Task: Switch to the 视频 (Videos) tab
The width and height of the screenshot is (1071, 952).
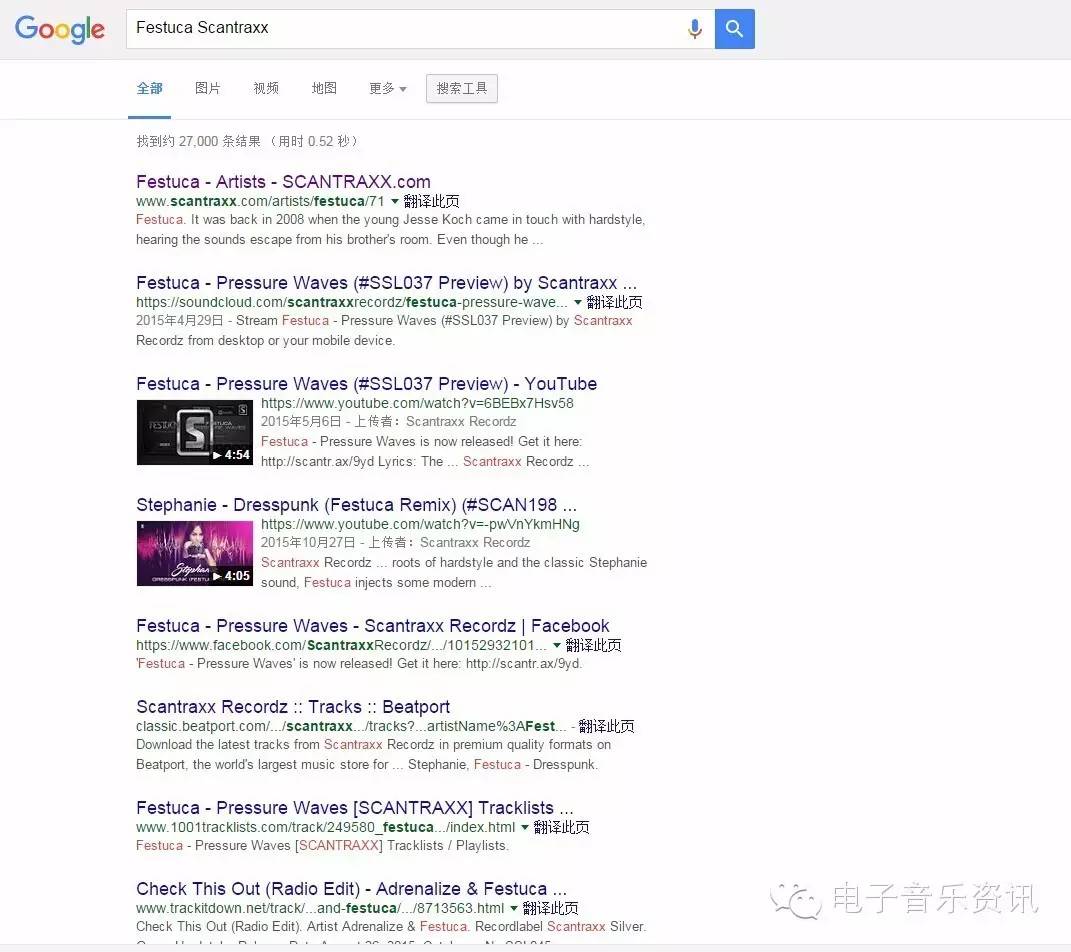Action: pos(266,88)
